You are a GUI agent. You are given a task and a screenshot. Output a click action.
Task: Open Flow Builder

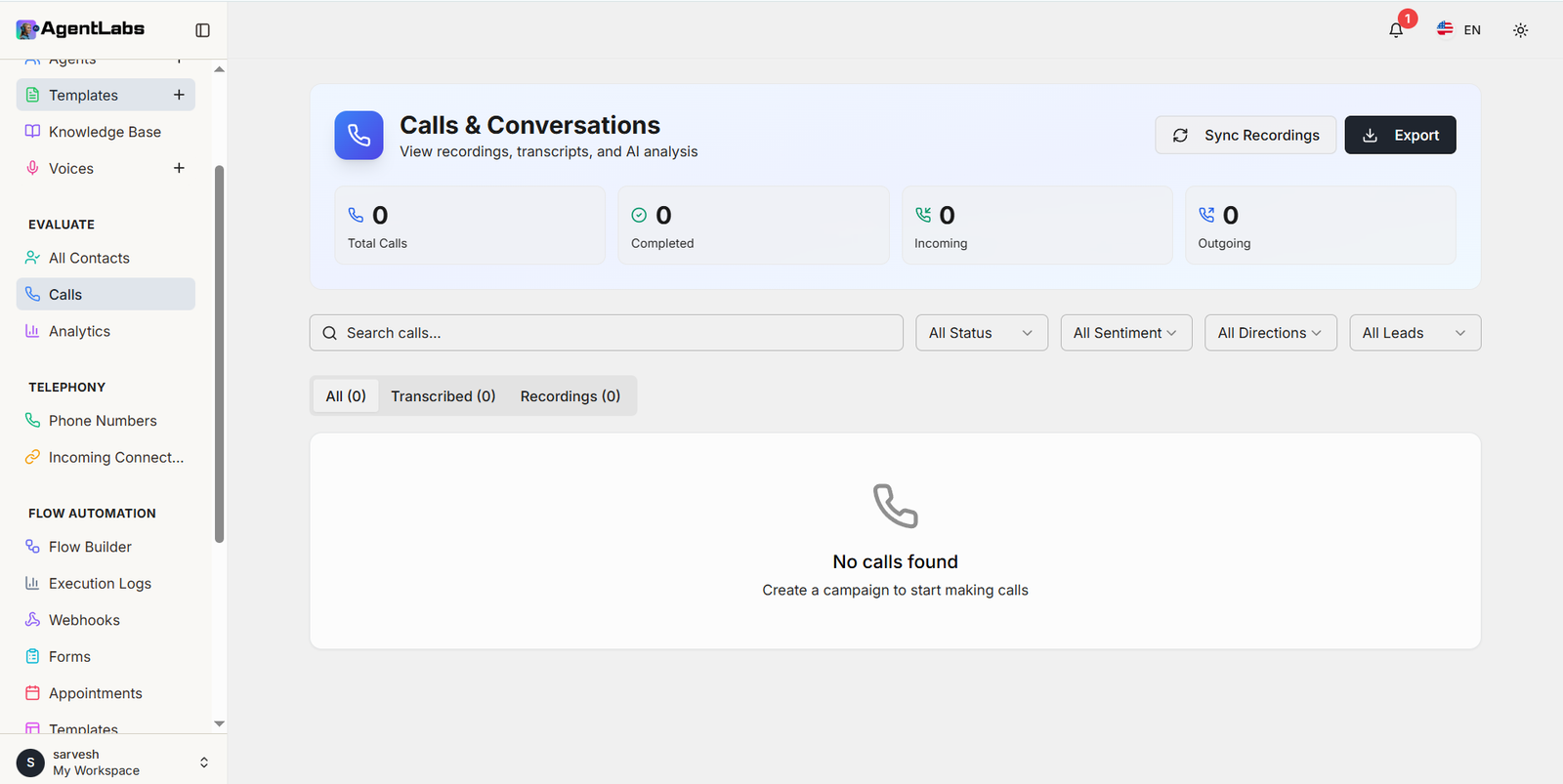[106, 547]
